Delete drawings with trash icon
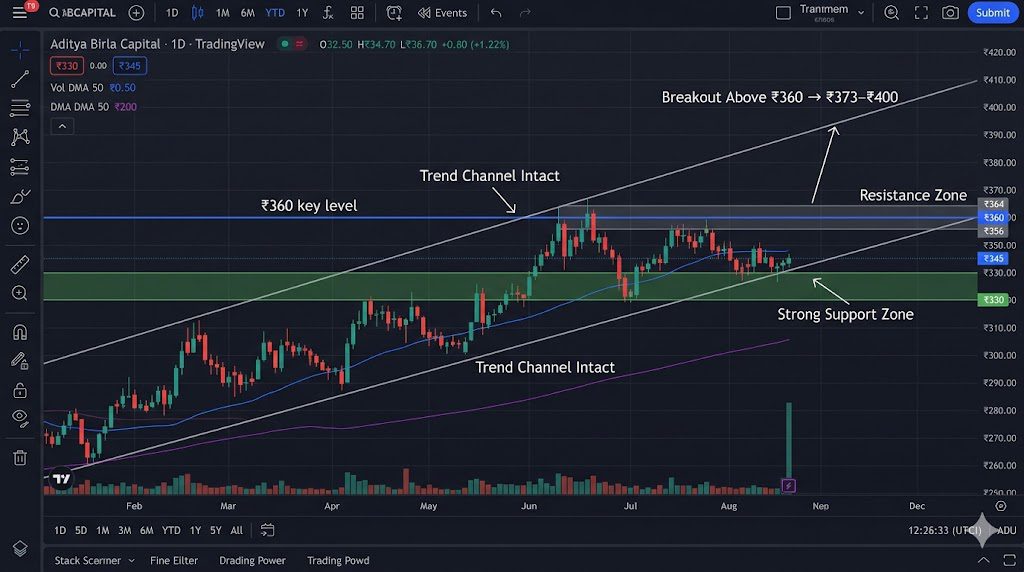Viewport: 1024px width, 572px height. click(x=20, y=457)
